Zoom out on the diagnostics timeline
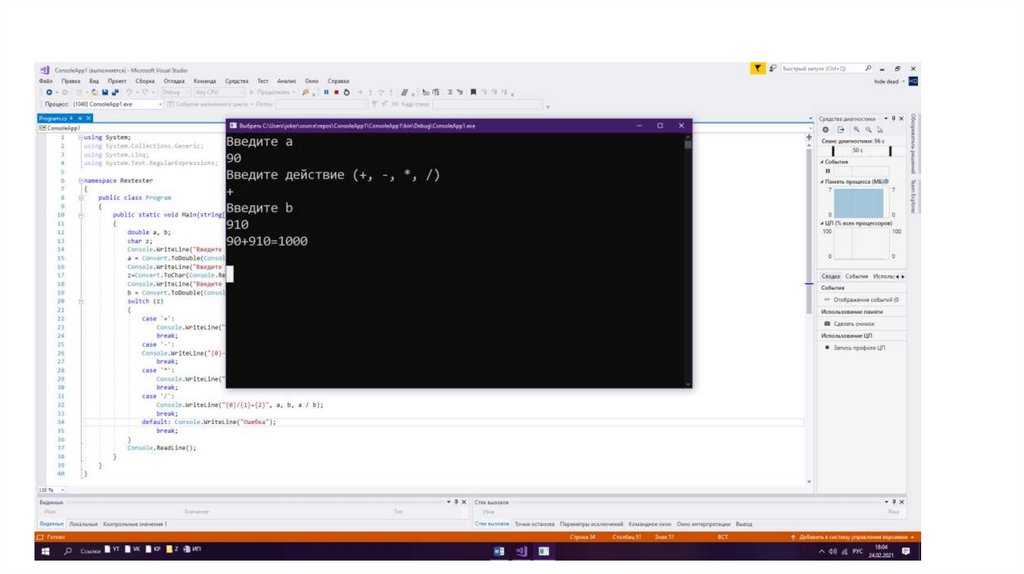 869,129
